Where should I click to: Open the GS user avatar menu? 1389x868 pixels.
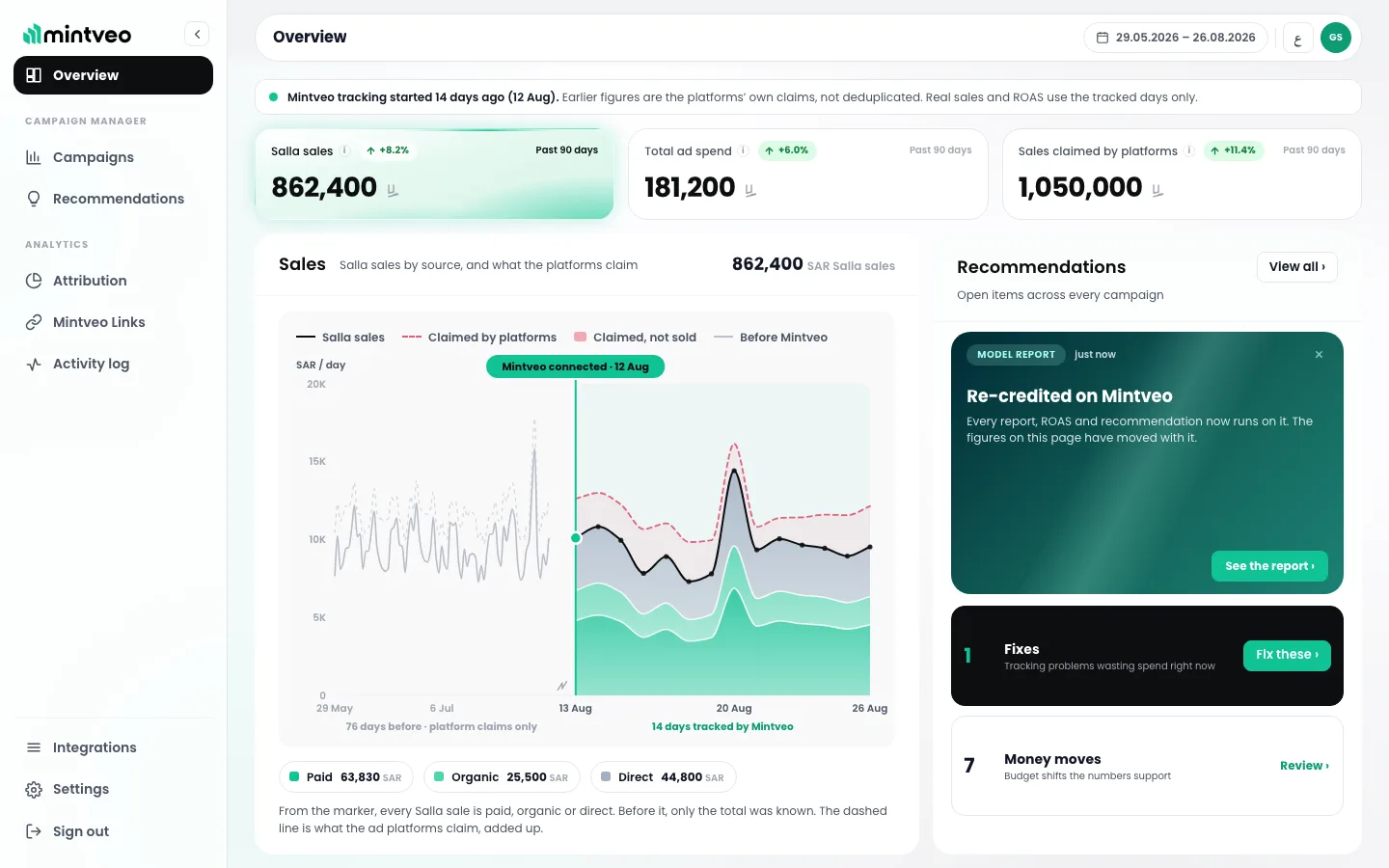[1336, 38]
